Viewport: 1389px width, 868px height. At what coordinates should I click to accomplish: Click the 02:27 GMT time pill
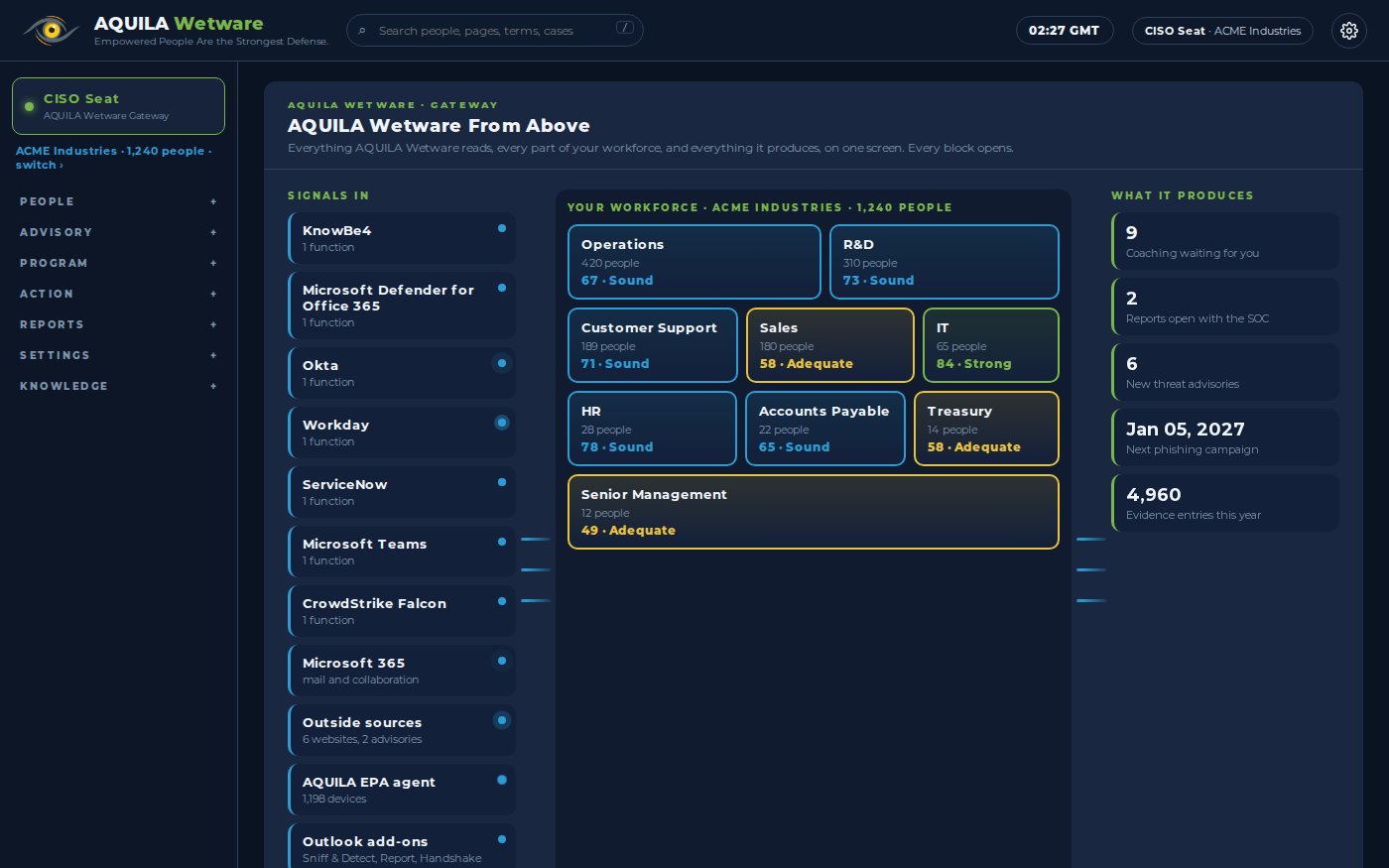pos(1064,31)
